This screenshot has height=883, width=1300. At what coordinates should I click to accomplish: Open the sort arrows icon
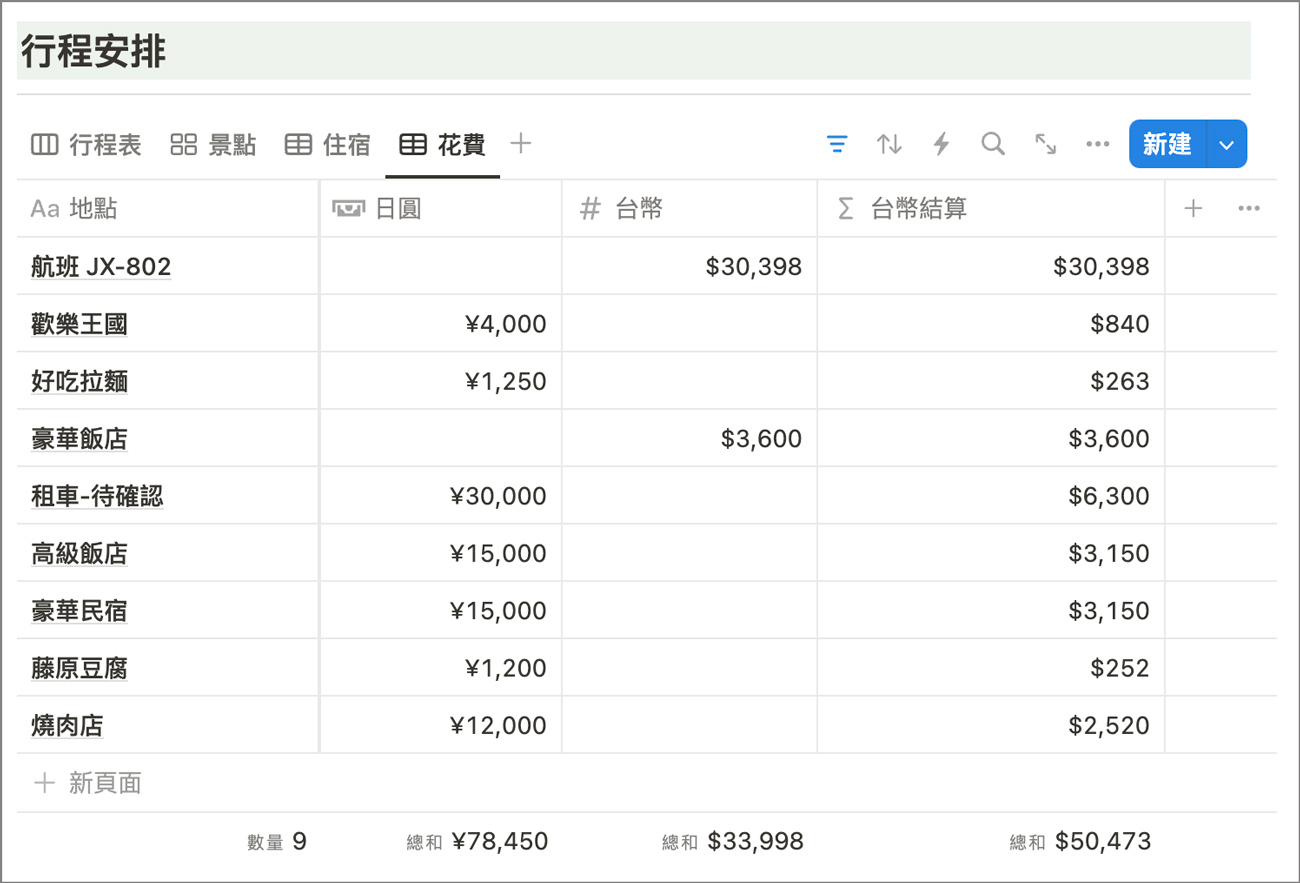click(x=889, y=144)
